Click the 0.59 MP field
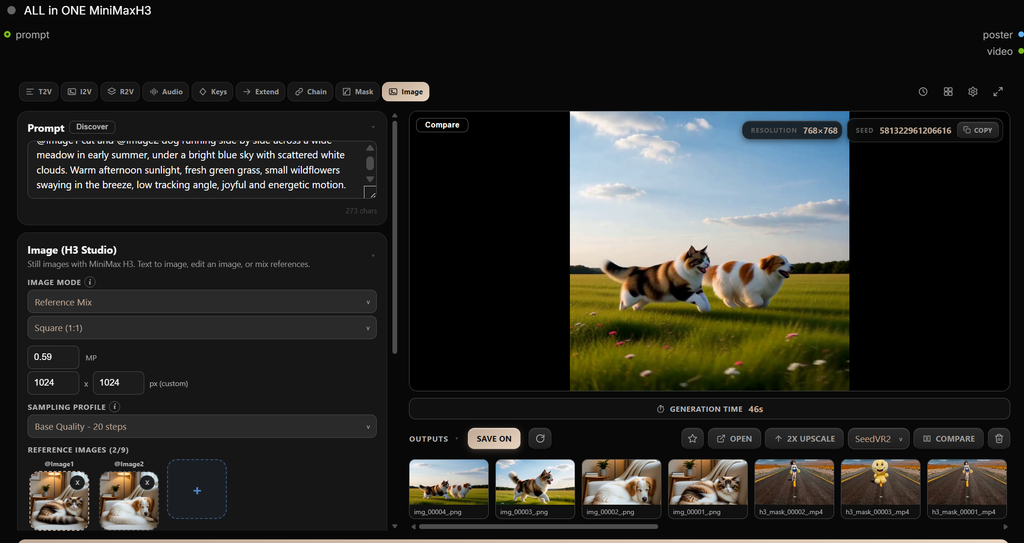Image resolution: width=1024 pixels, height=543 pixels. 53,357
